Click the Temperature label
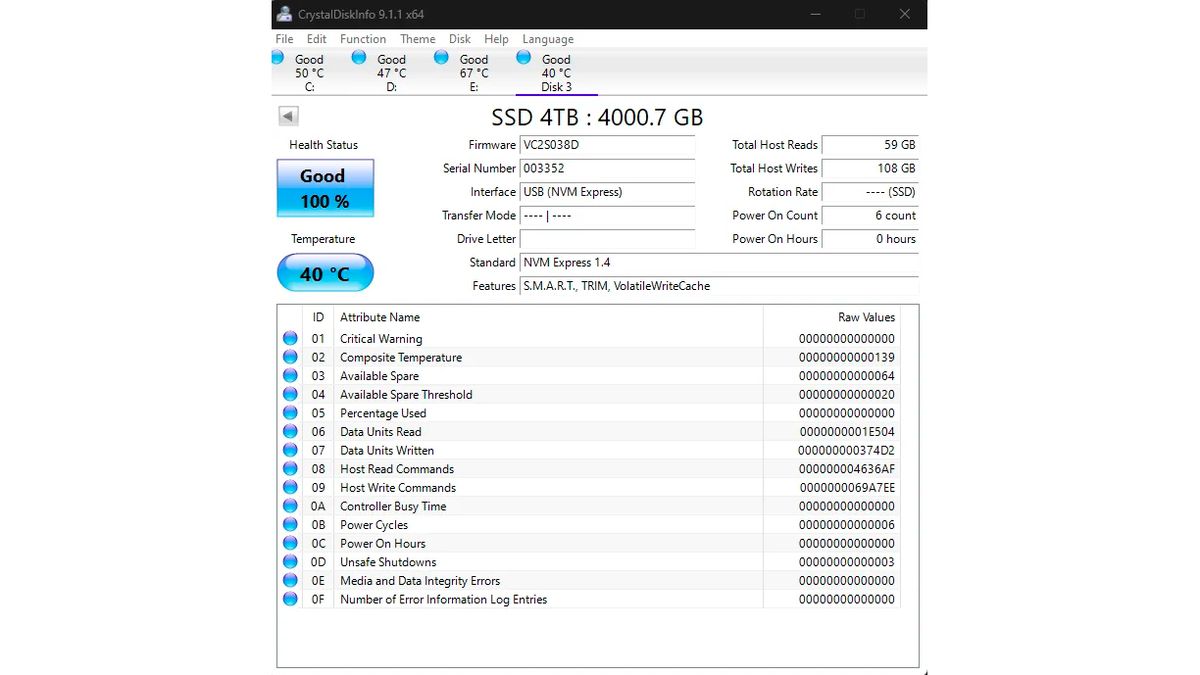Image resolution: width=1200 pixels, height=675 pixels. tap(323, 239)
